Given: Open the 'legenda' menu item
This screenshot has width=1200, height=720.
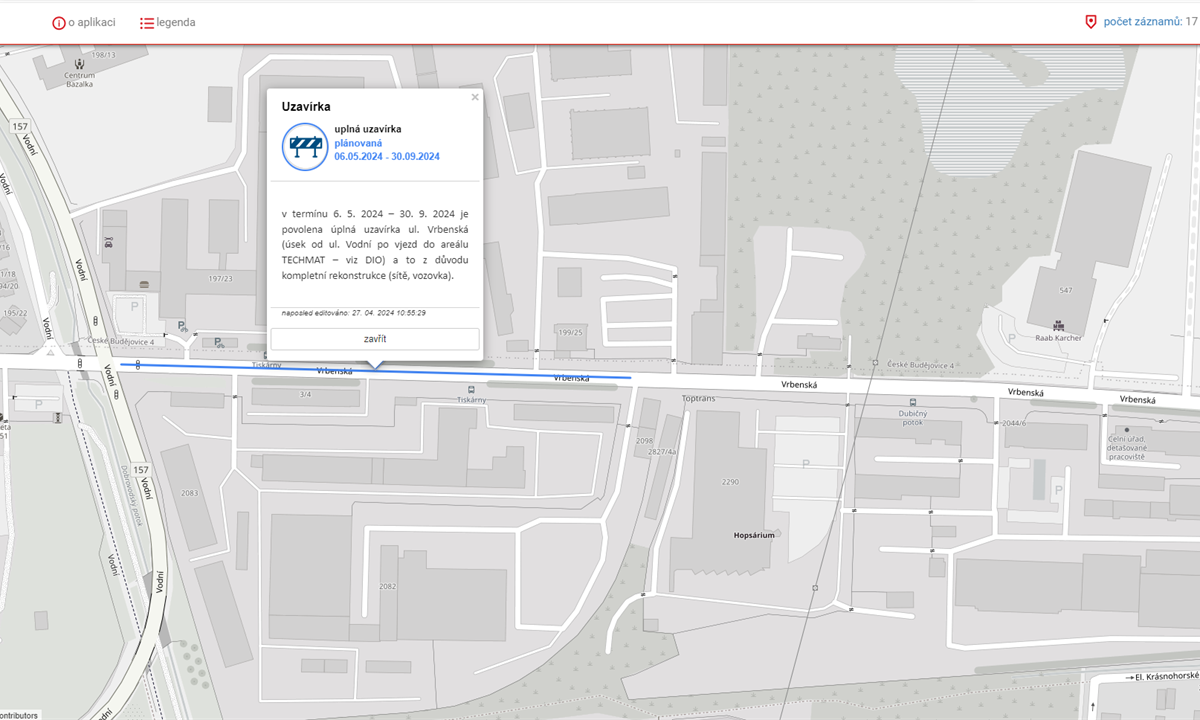Looking at the screenshot, I should click(176, 22).
